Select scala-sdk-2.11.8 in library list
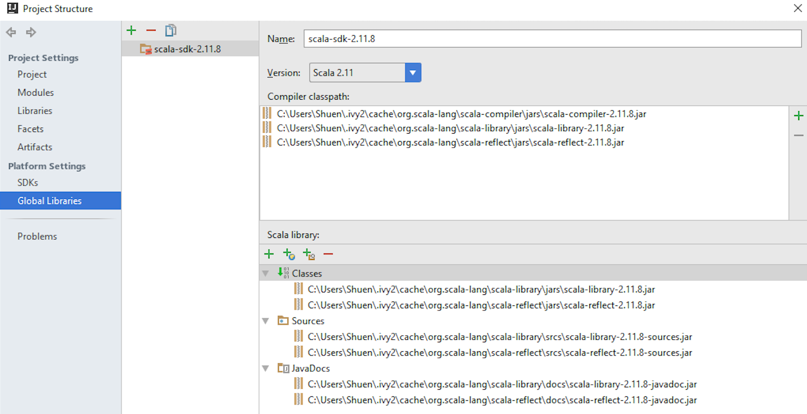This screenshot has width=807, height=414. tap(190, 49)
